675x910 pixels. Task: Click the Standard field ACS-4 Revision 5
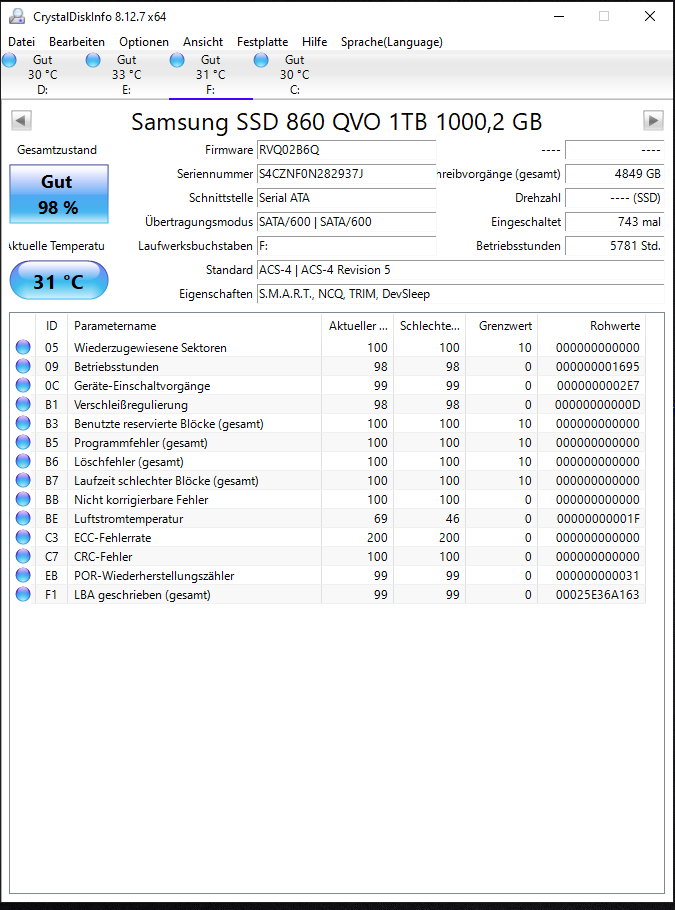[x=461, y=270]
